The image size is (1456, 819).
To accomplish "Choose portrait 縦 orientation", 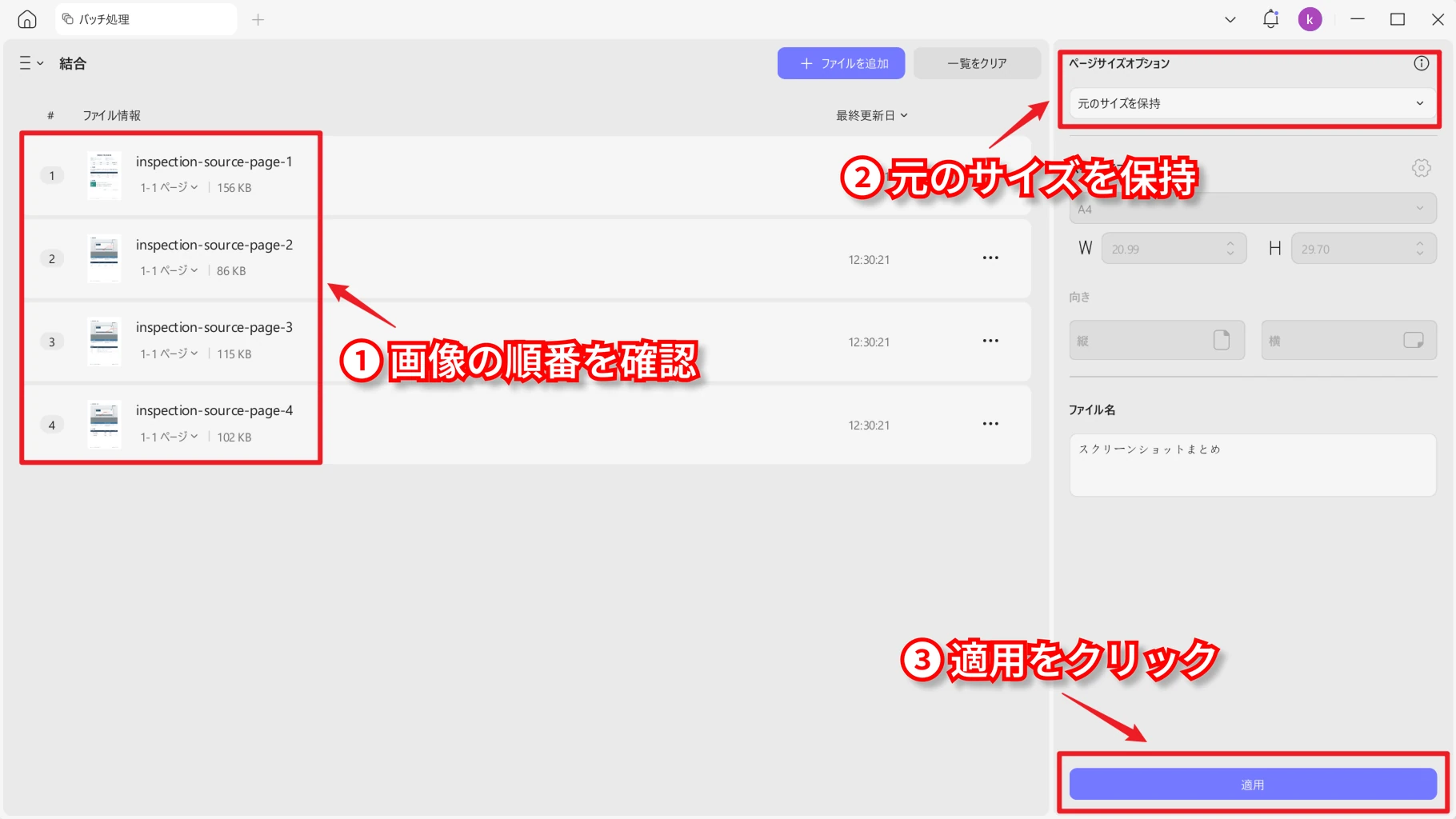I will 1157,340.
